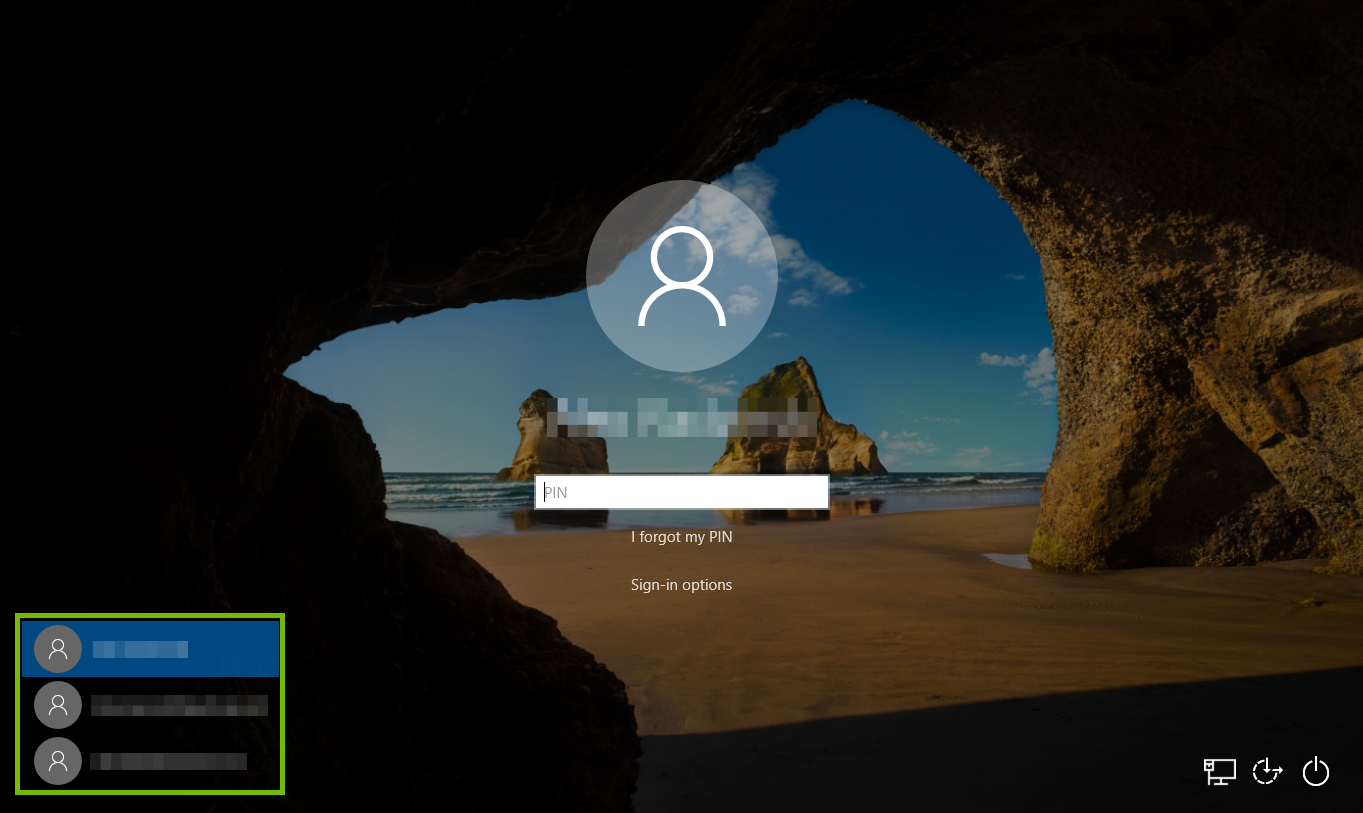The height and width of the screenshot is (813, 1363).
Task: Switch to the second user account
Action: click(x=150, y=705)
